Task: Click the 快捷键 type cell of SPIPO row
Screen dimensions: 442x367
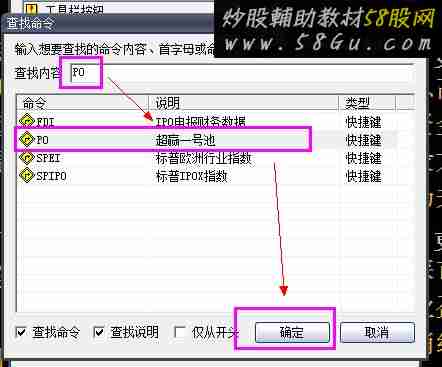Action: point(363,176)
